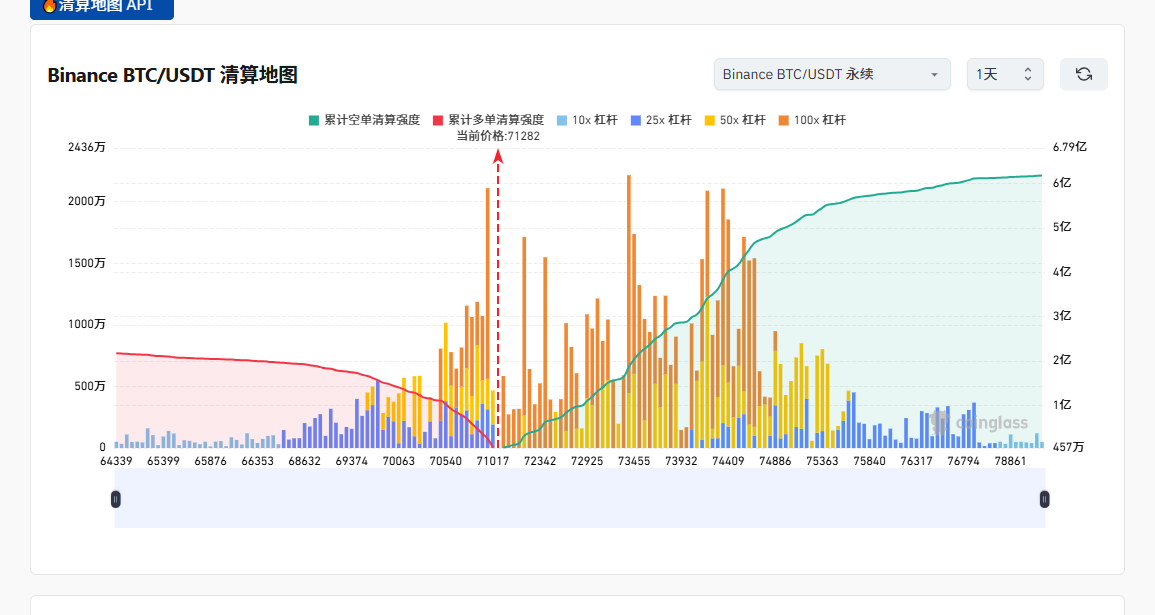Click the orange 100x legend swatch
The width and height of the screenshot is (1155, 615).
[784, 120]
